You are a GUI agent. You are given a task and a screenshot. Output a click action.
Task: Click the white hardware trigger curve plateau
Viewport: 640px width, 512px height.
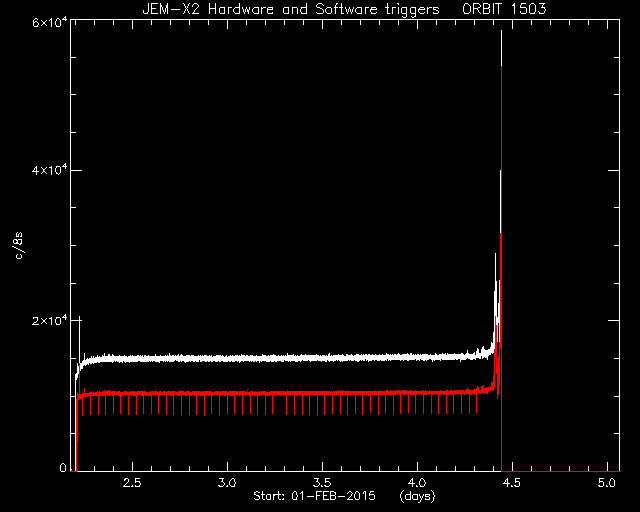tap(286, 358)
